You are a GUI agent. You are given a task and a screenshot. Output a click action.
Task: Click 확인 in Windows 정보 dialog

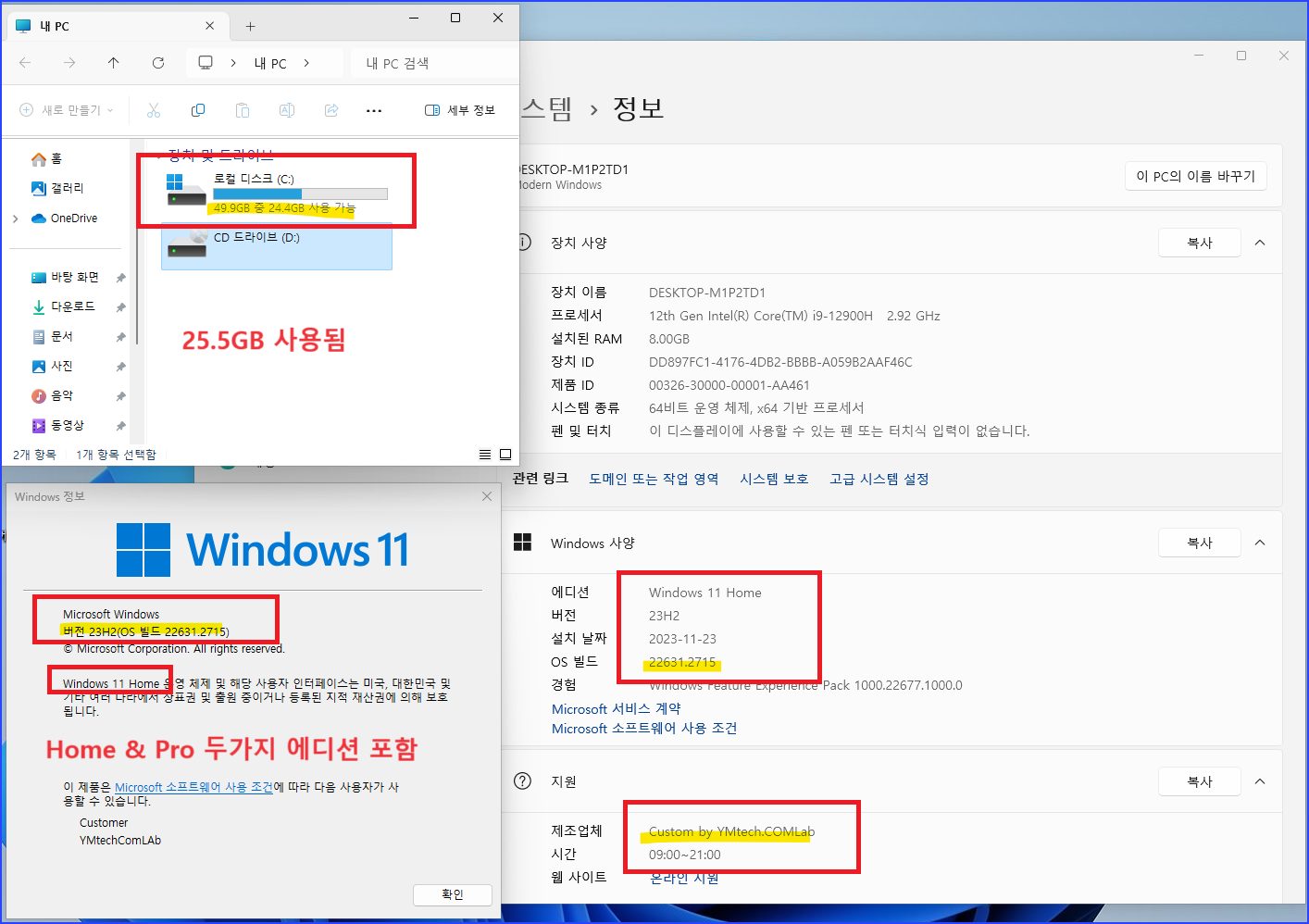(453, 894)
